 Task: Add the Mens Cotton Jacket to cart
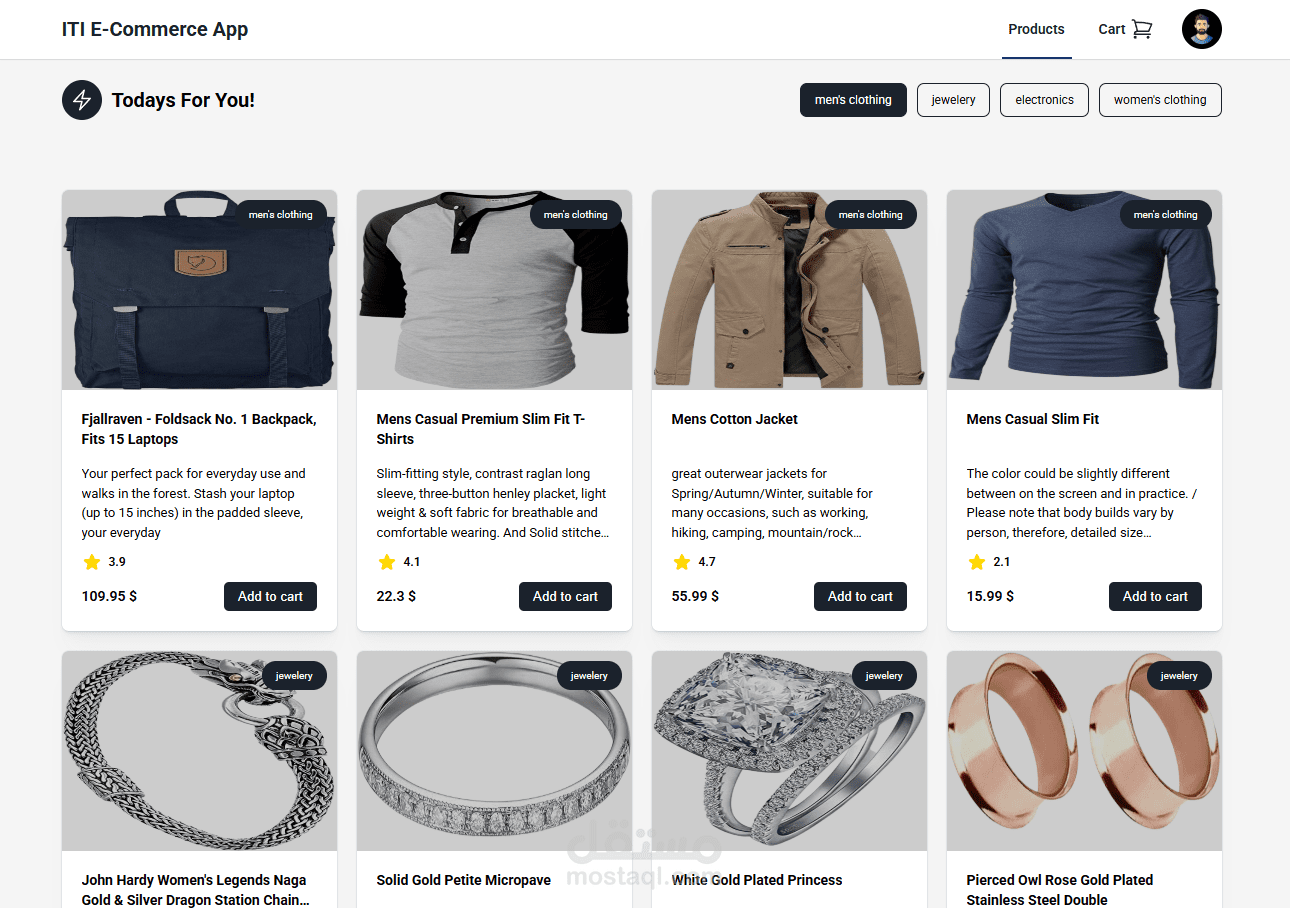(860, 597)
